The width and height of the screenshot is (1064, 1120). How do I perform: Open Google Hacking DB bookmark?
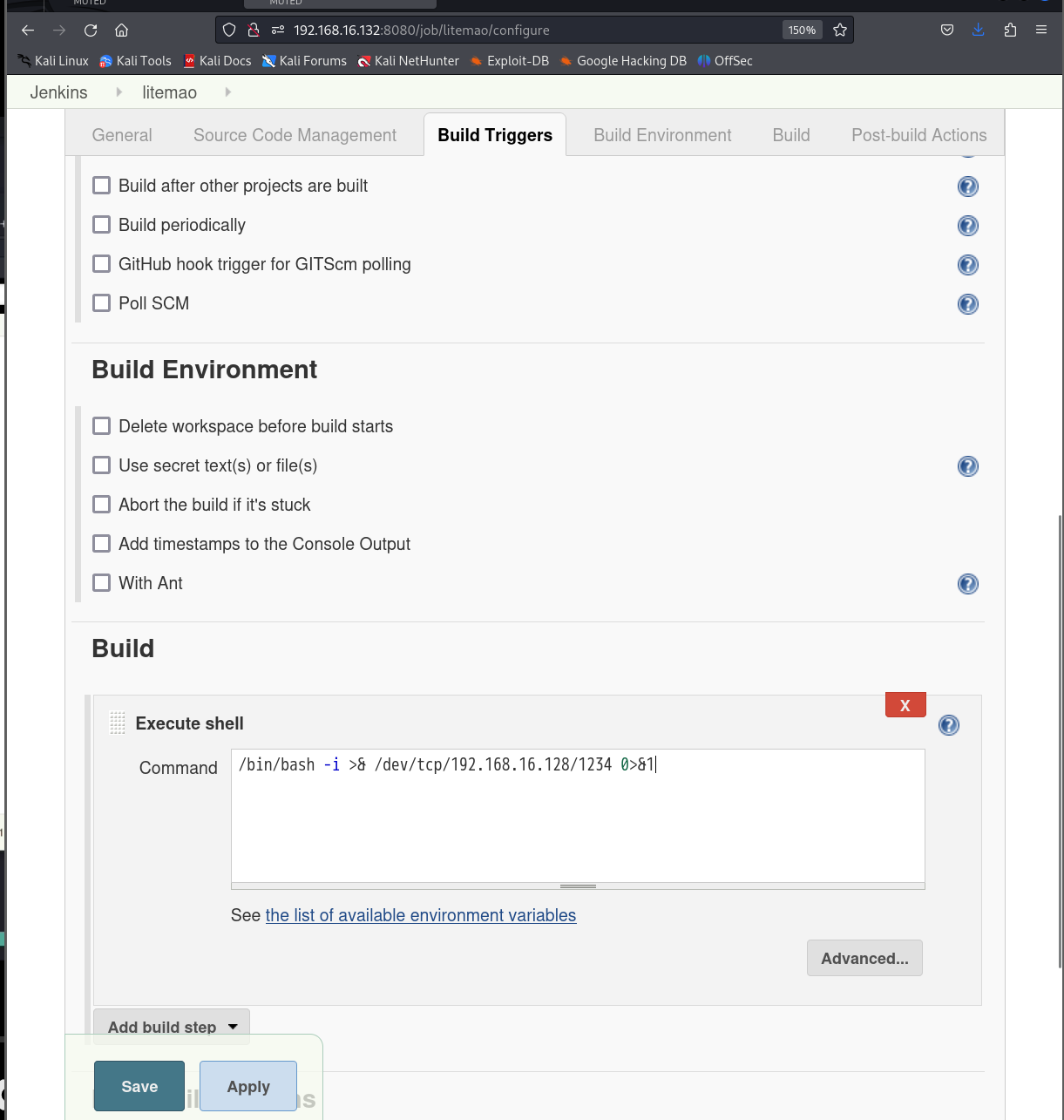(x=623, y=61)
